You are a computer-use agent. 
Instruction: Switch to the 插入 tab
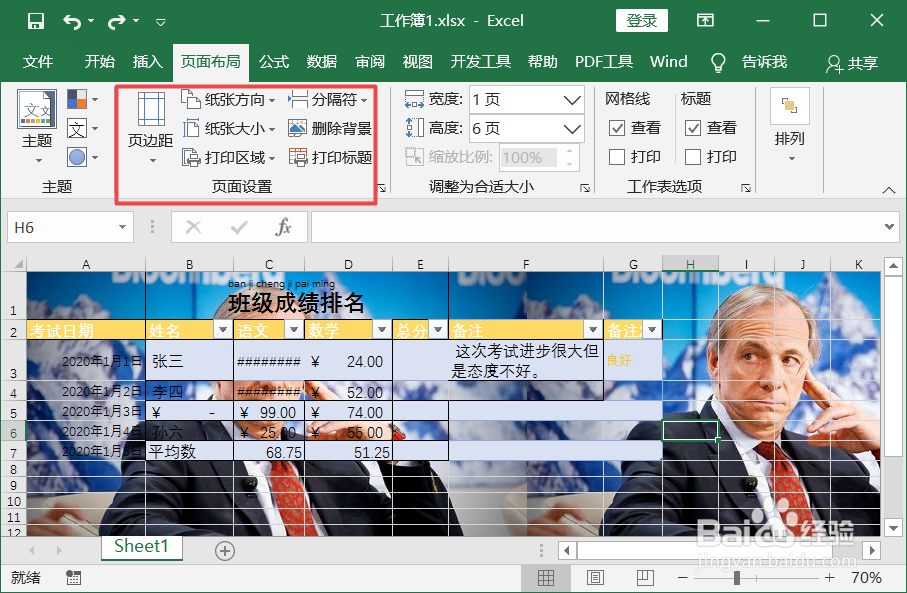pyautogui.click(x=148, y=61)
